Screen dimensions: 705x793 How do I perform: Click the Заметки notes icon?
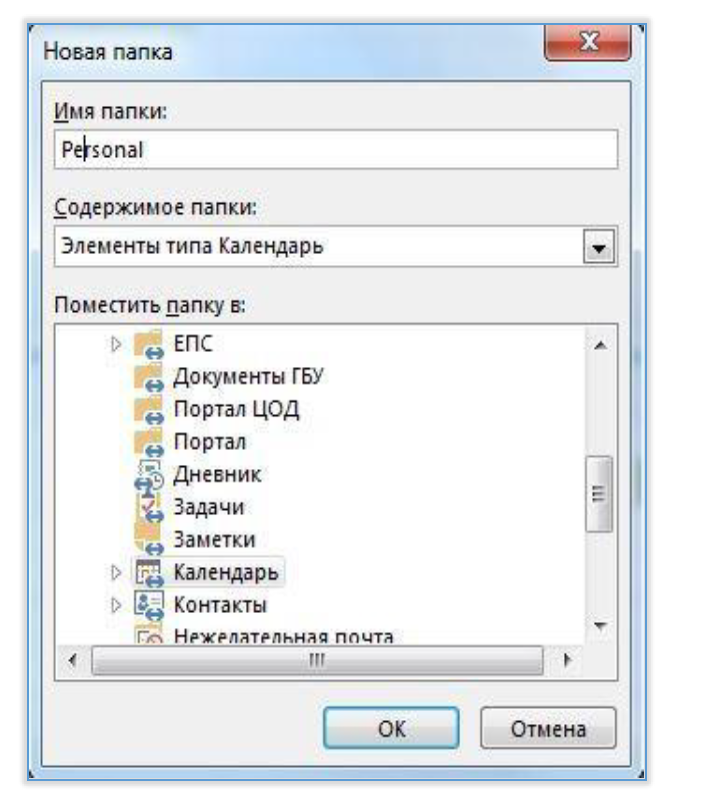147,539
